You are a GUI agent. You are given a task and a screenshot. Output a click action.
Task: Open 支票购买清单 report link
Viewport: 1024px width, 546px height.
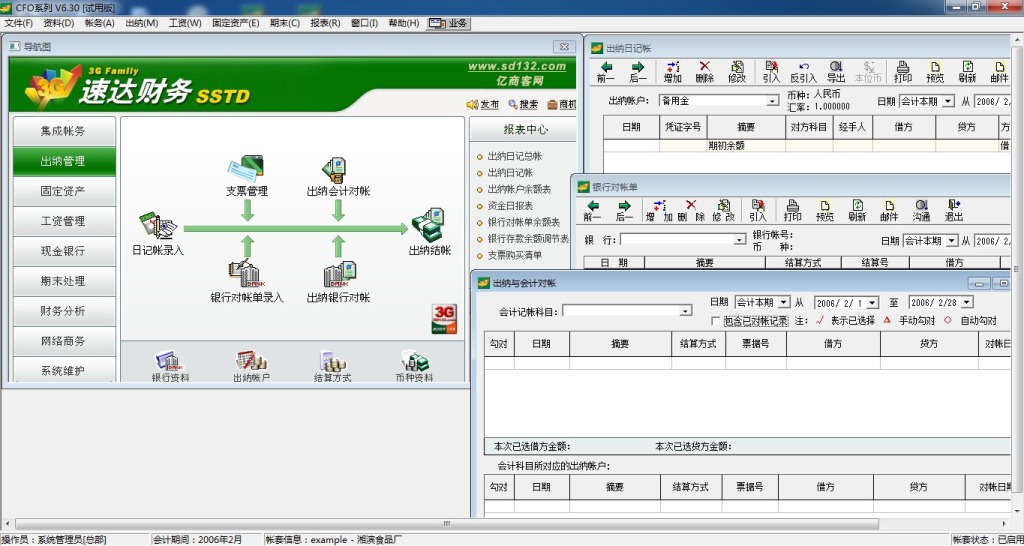(x=515, y=255)
